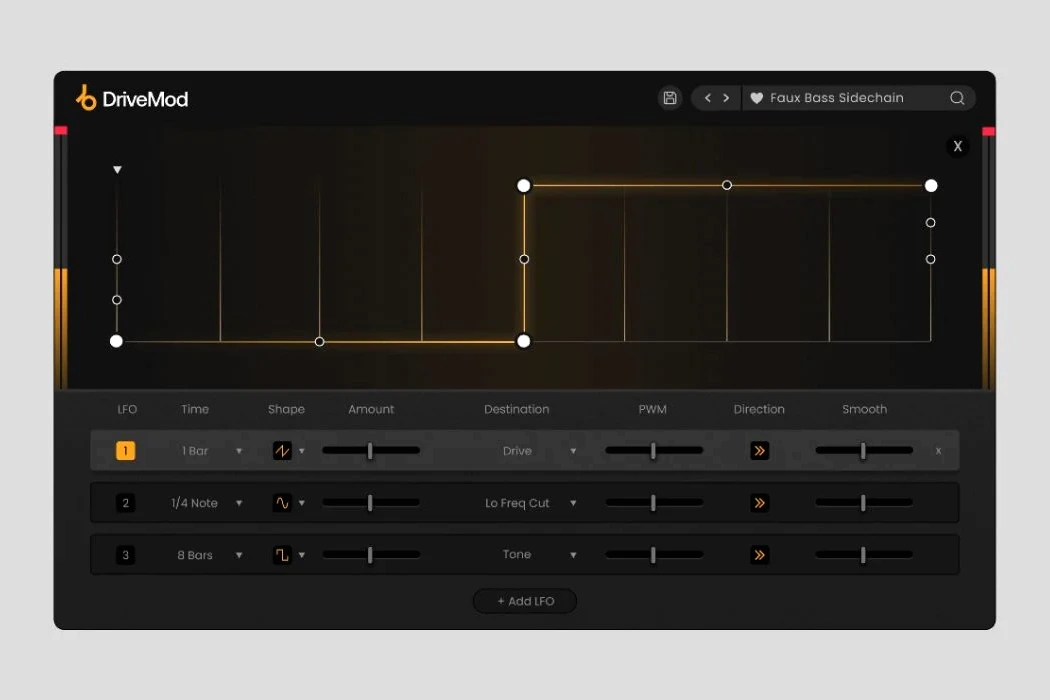Open preset search with magnifier icon
1050x700 pixels.
pyautogui.click(x=957, y=98)
